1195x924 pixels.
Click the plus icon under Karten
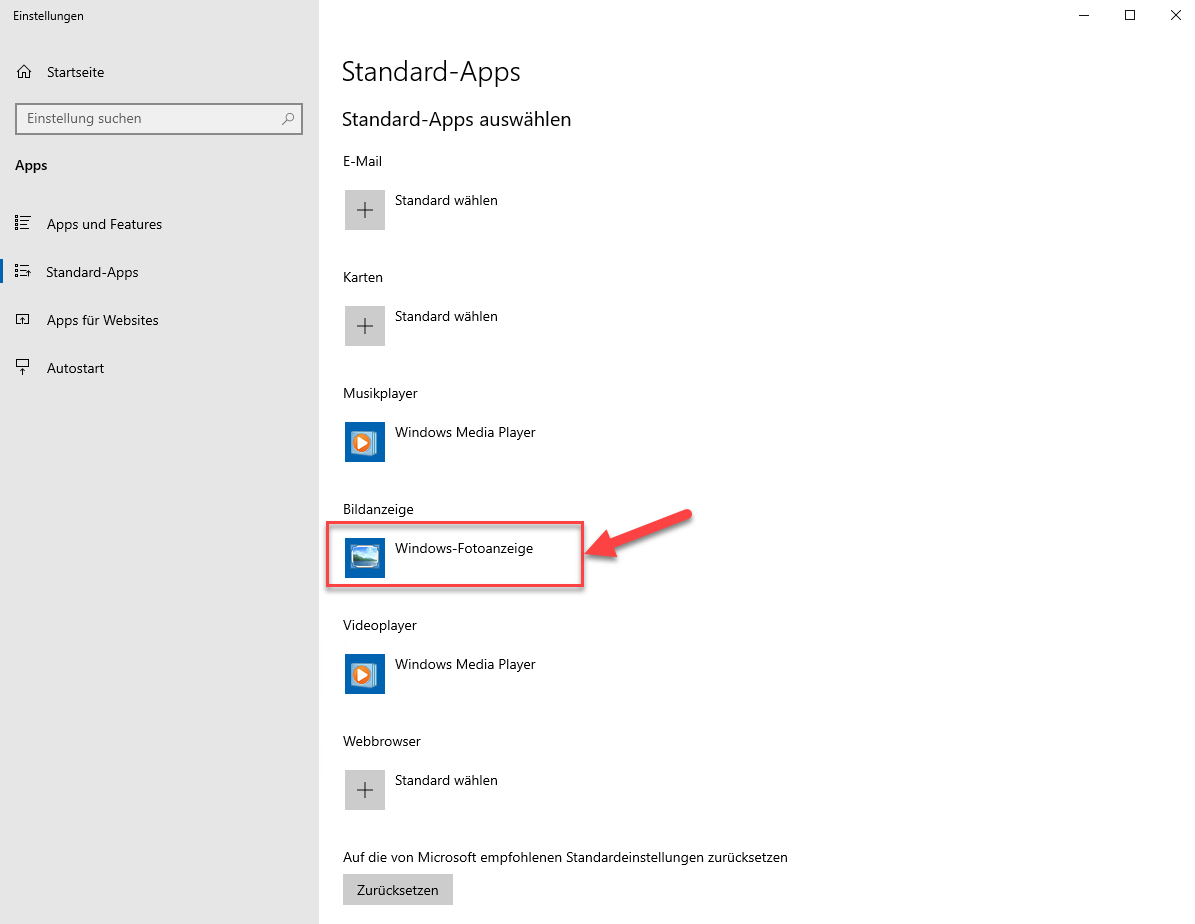click(365, 326)
